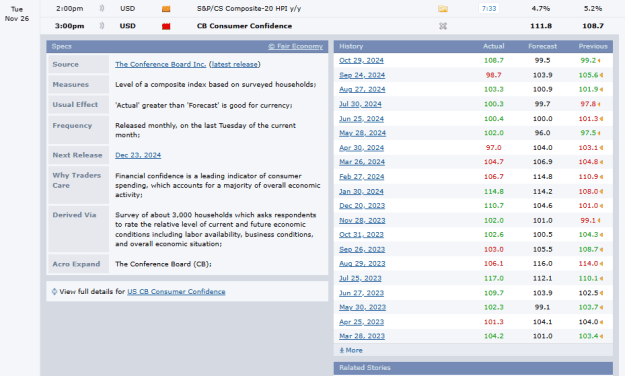Open the Jul 30, 2024 history entry
This screenshot has height=376, width=625.
(x=360, y=104)
